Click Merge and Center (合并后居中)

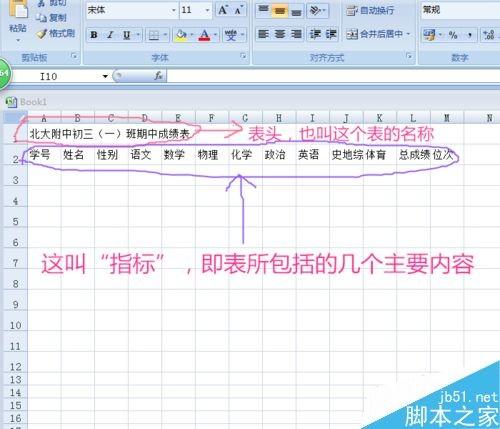pyautogui.click(x=374, y=34)
